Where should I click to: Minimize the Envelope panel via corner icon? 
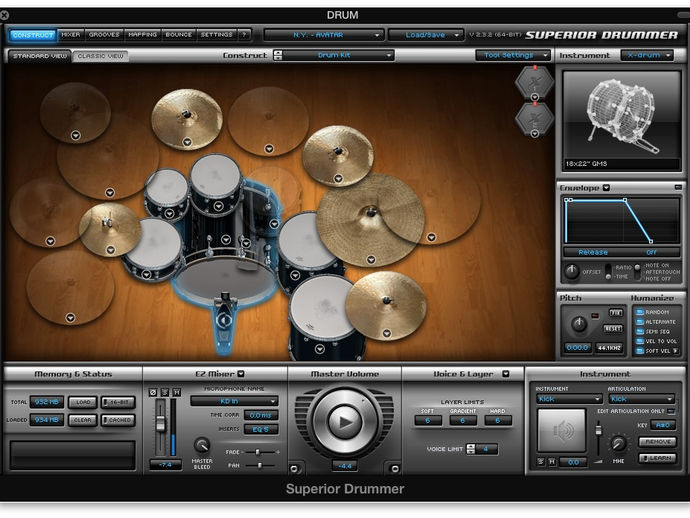(678, 187)
